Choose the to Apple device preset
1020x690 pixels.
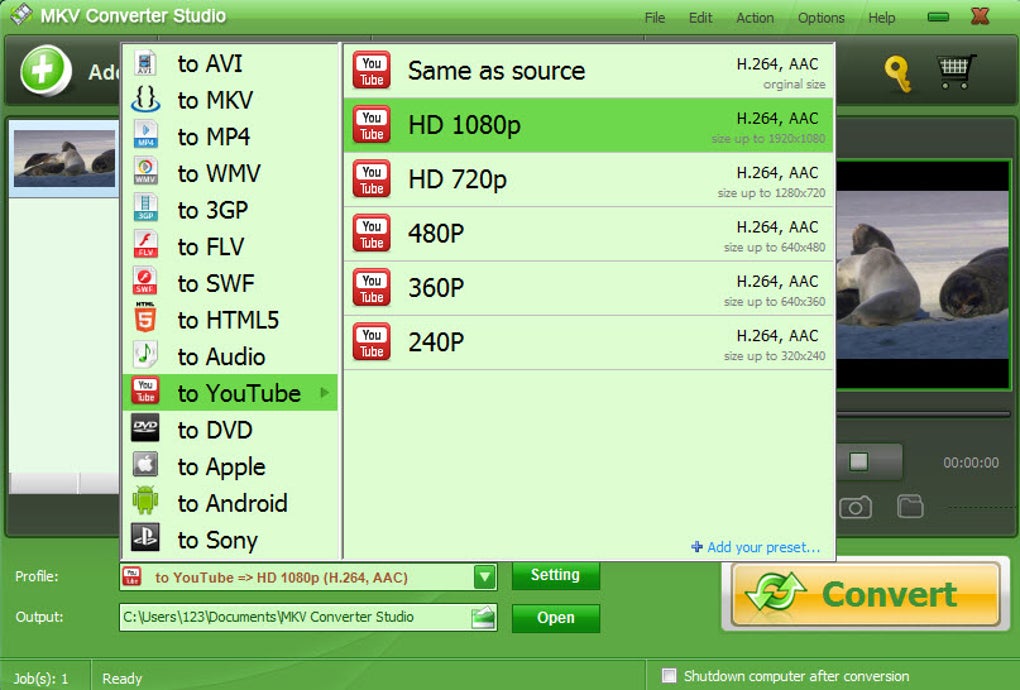[230, 466]
